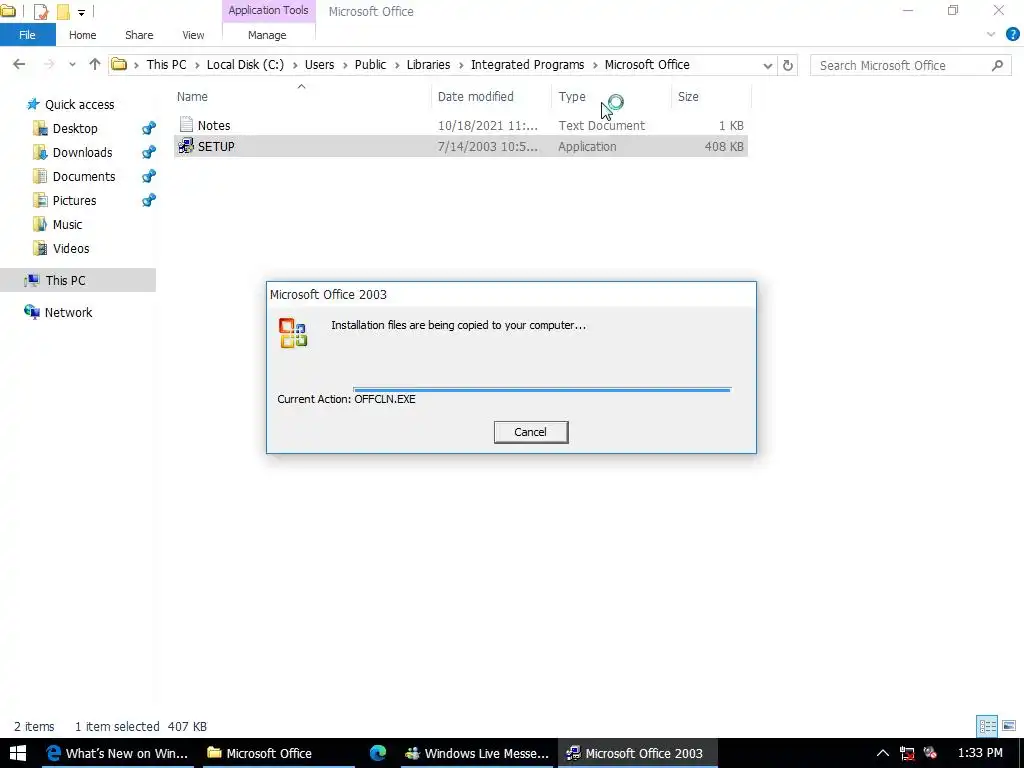1024x768 pixels.
Task: Open Music in the navigation pane
Action: tap(67, 225)
